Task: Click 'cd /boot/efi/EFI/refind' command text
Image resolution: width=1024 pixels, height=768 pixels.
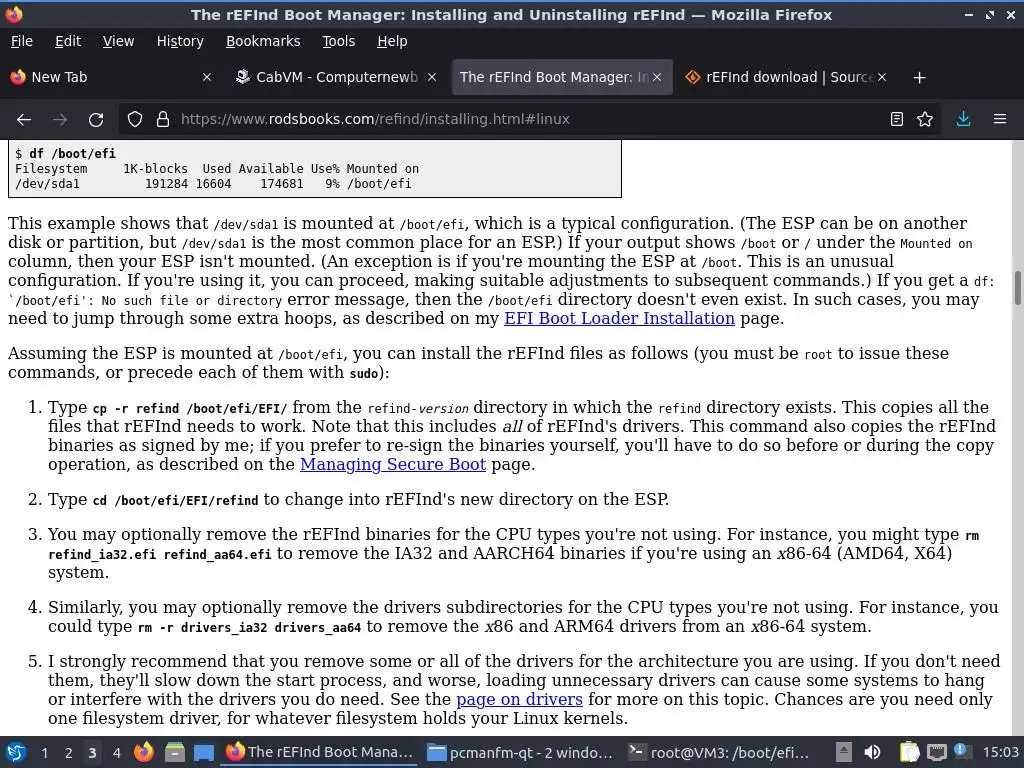Action: tap(176, 501)
